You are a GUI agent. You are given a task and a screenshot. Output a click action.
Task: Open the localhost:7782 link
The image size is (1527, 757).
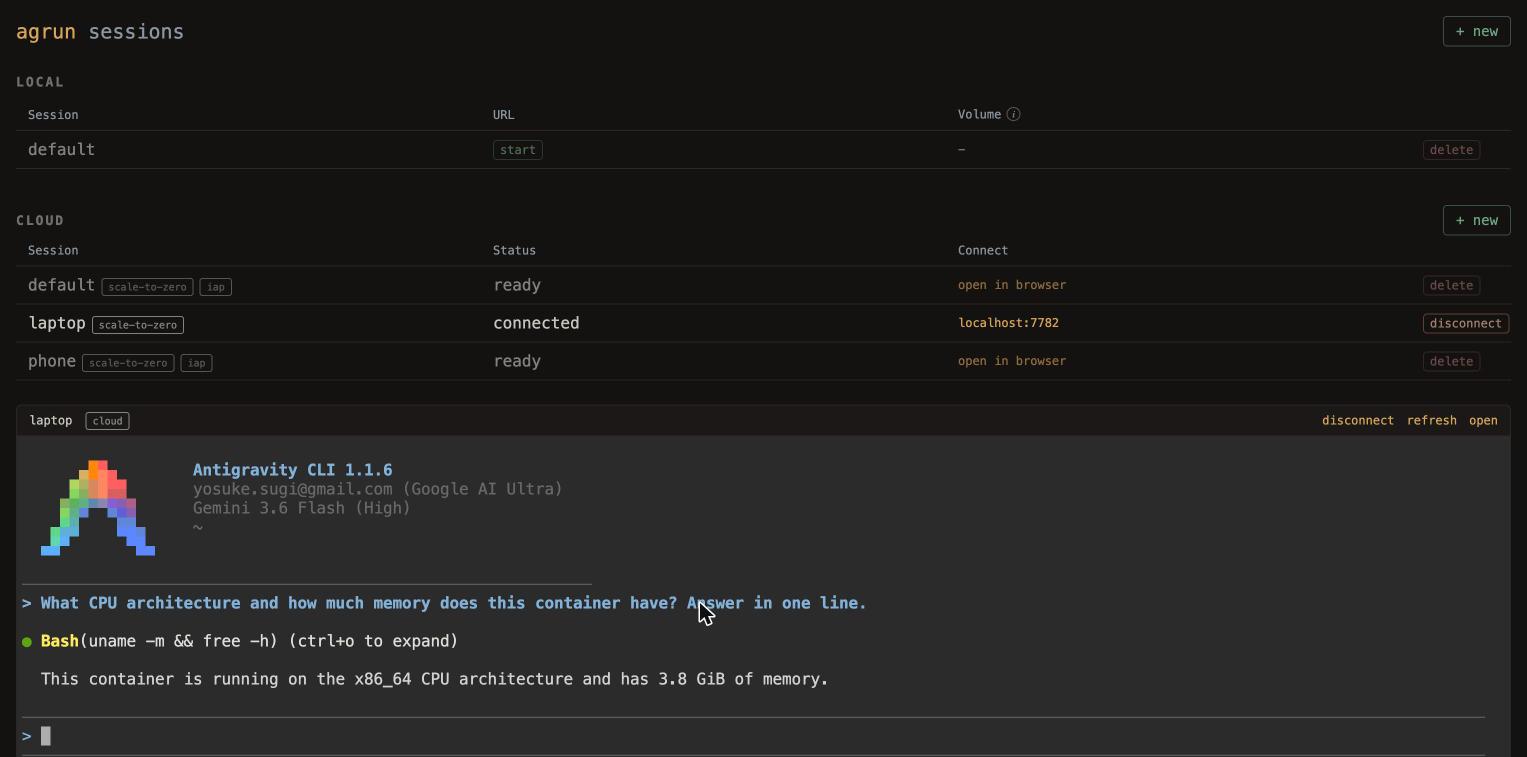coord(1008,323)
